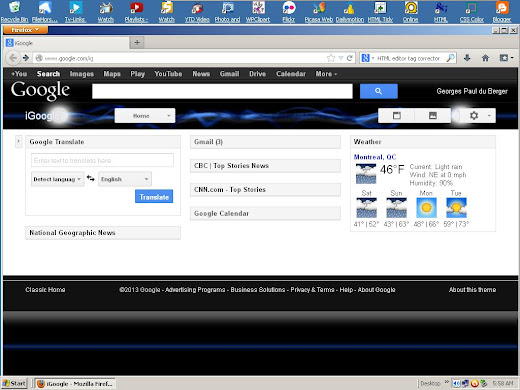Screen dimensions: 520x390
Task: Select iGoogle Mozilla Firefox taskbar button
Action: (75, 383)
